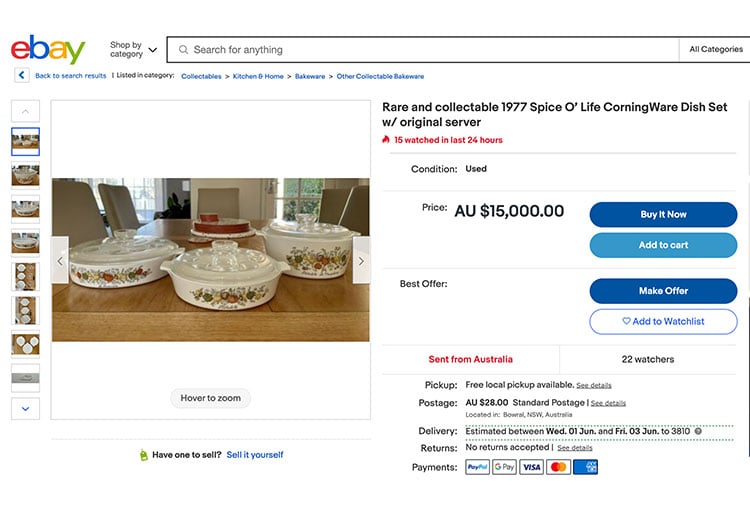750x516 pixels.
Task: Open the All Categories dropdown
Action: click(715, 49)
